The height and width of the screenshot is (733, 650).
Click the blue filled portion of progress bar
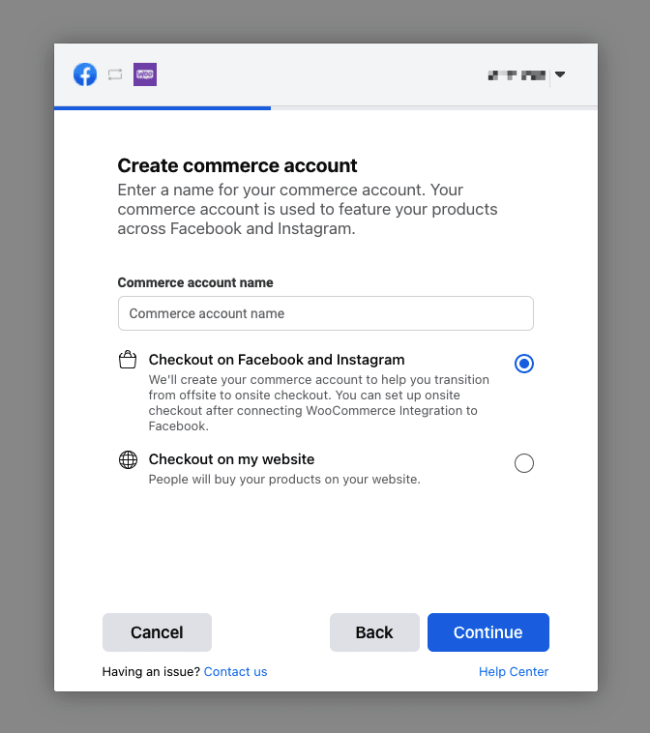(x=162, y=108)
